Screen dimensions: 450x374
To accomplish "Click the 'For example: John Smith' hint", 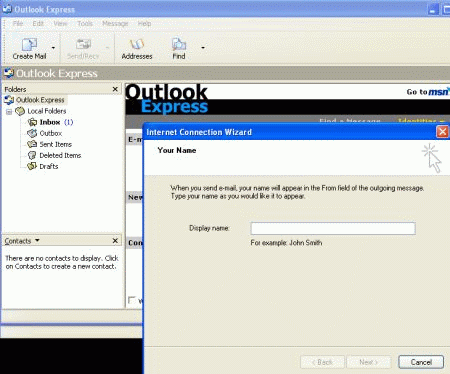I will pyautogui.click(x=286, y=243).
